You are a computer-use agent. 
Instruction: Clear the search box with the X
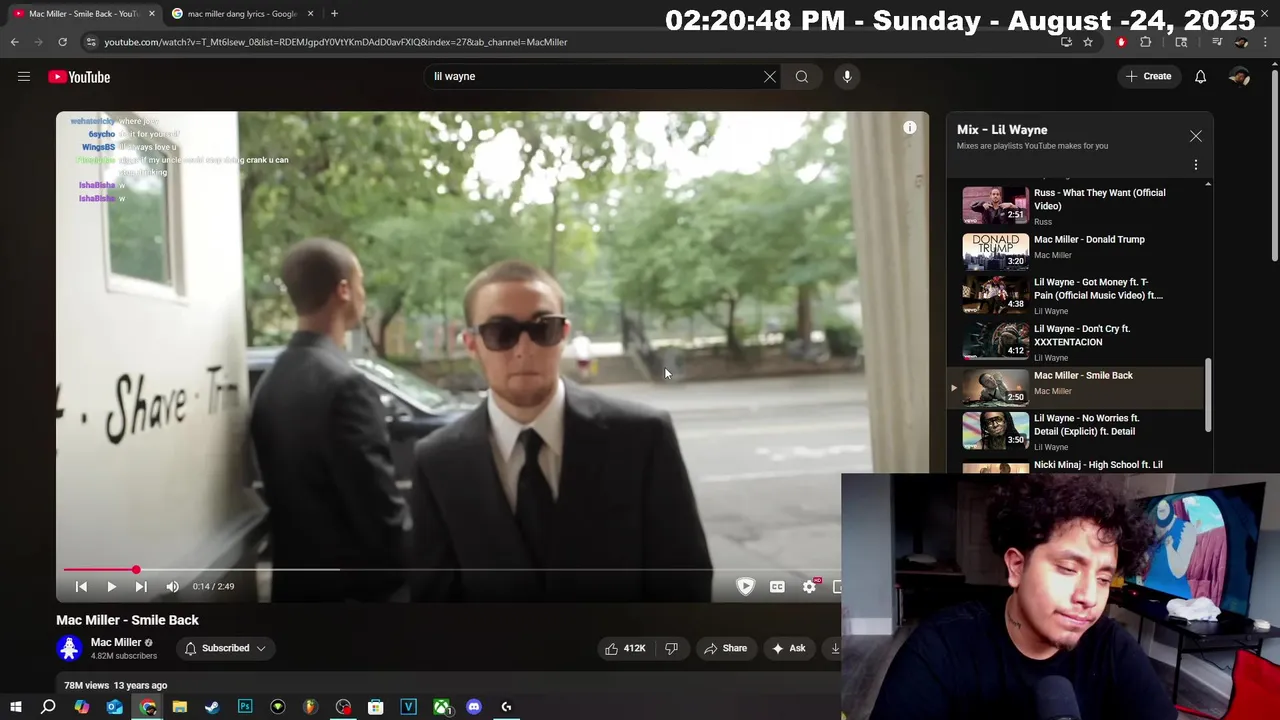pos(770,76)
